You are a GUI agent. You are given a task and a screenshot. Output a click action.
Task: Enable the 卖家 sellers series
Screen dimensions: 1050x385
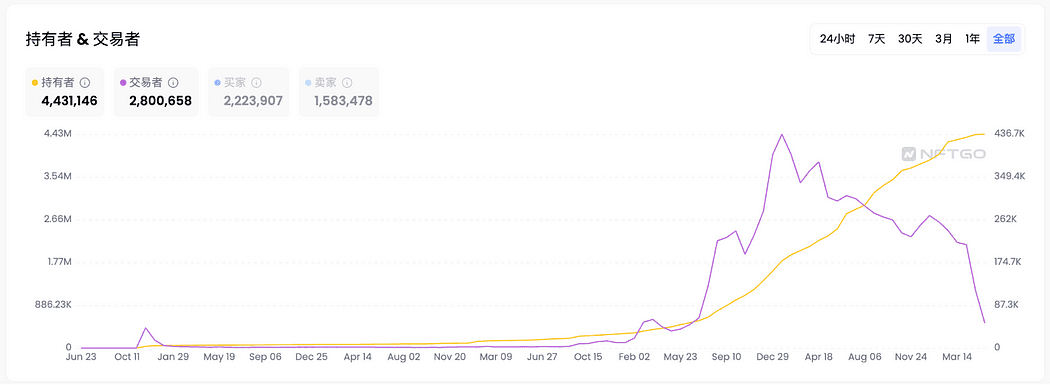339,92
